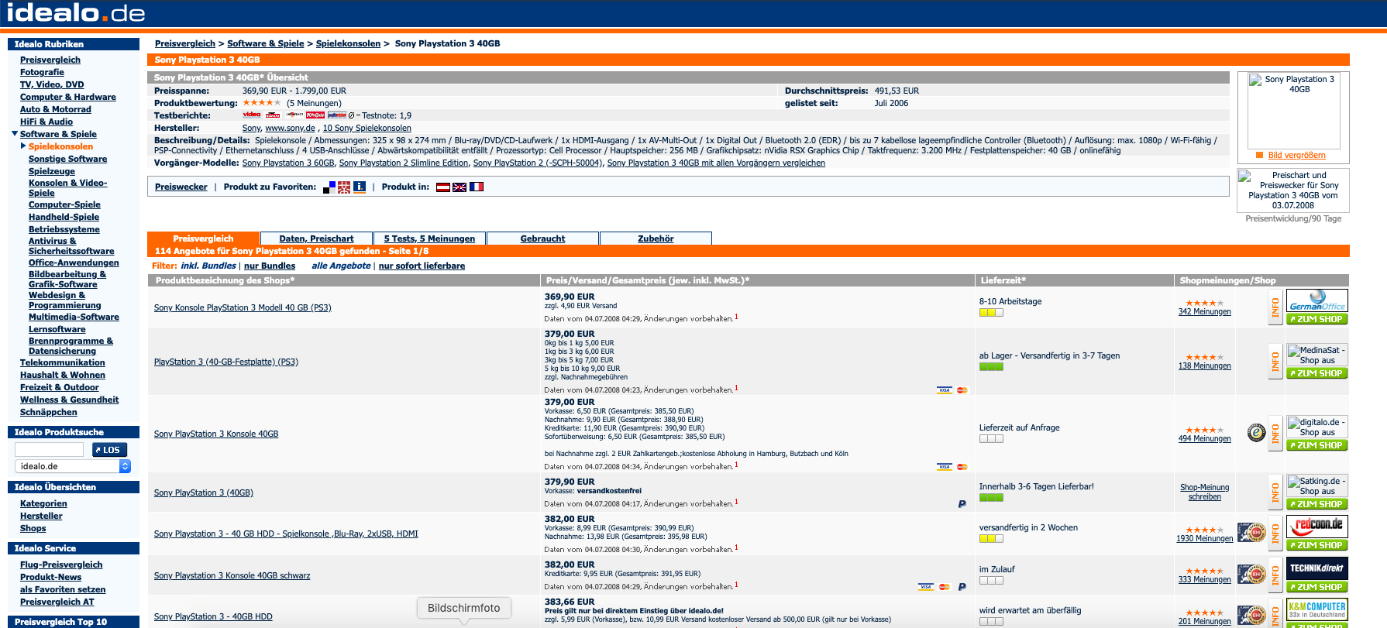The image size is (1387, 628).
Task: Open Sony Playstation 3 Konsole 40GB schwarz offer
Action: (232, 575)
